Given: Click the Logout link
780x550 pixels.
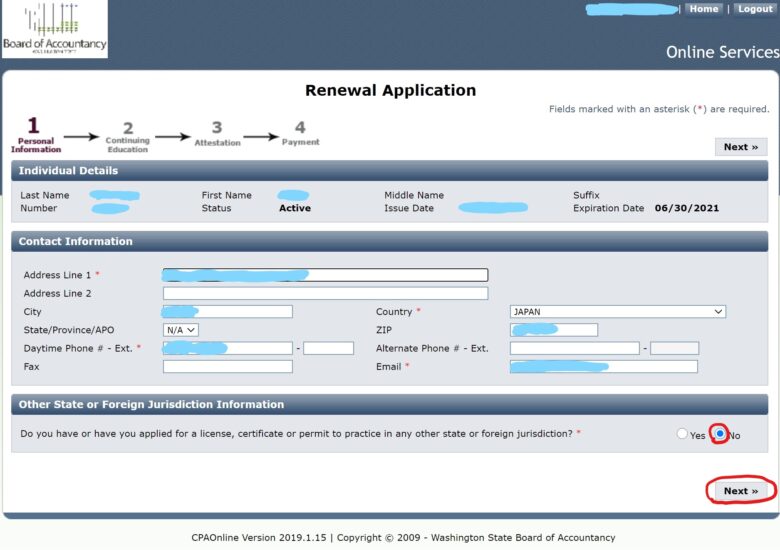Looking at the screenshot, I should click(755, 9).
